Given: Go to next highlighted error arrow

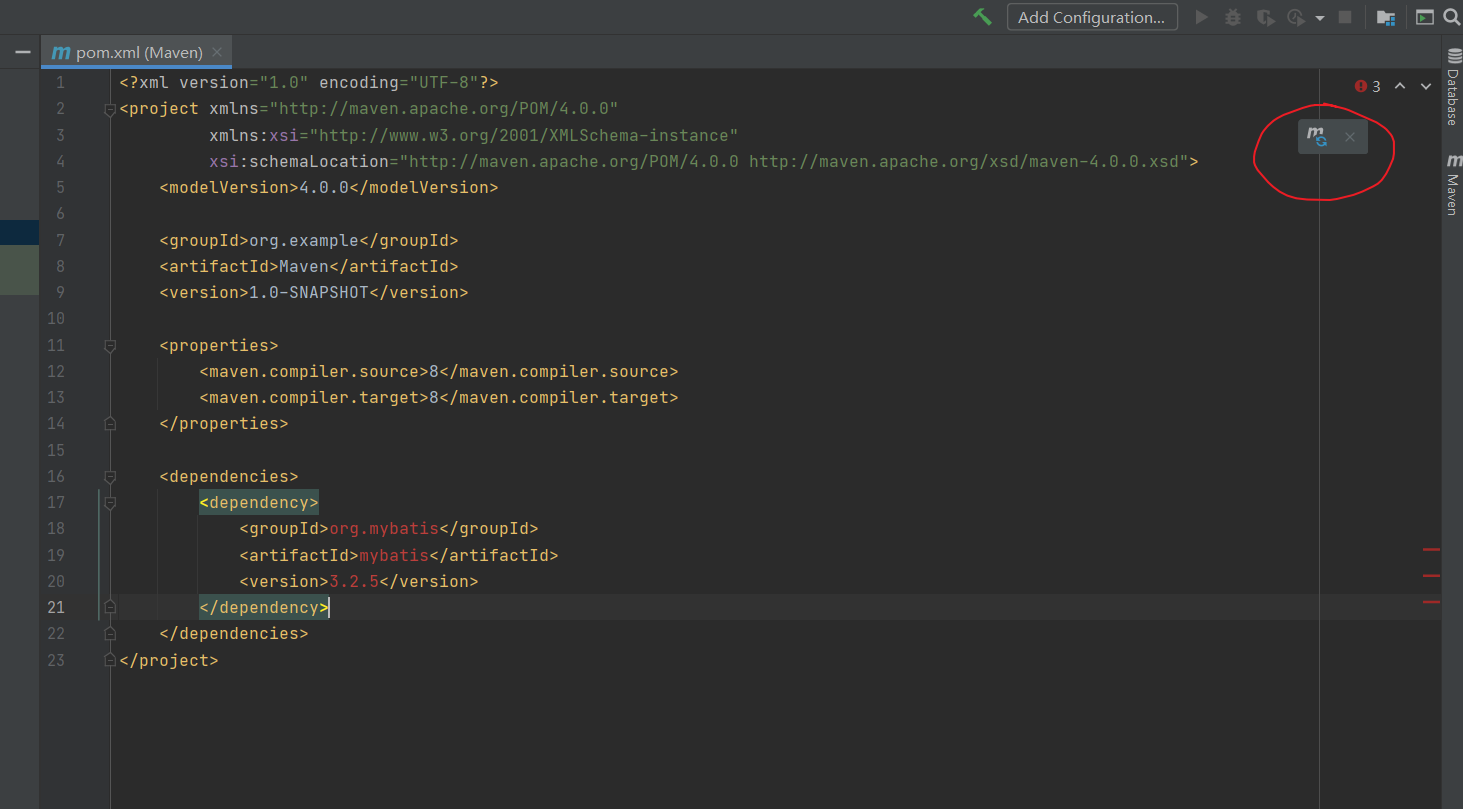Looking at the screenshot, I should tap(1426, 87).
